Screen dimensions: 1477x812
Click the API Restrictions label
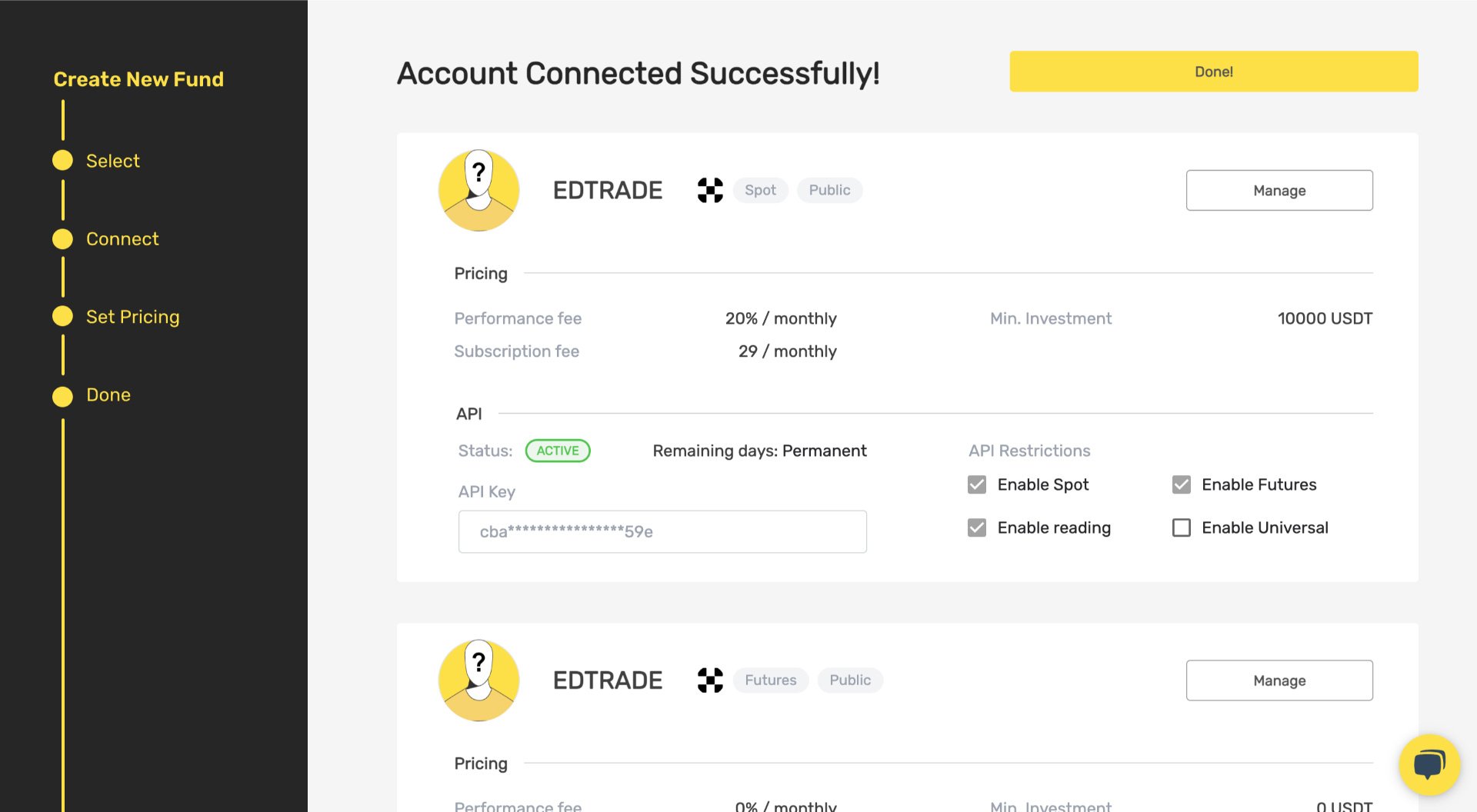[x=1029, y=451]
